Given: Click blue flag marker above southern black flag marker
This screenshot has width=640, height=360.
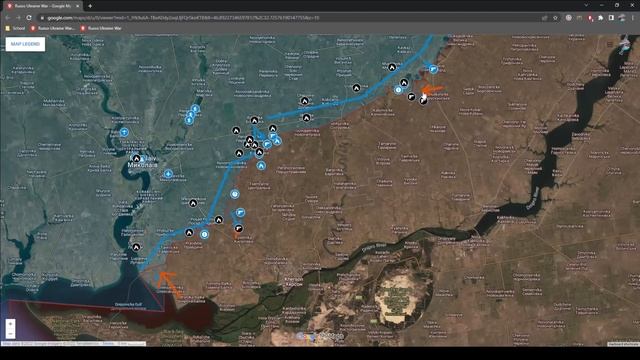Looking at the screenshot, I should click(x=240, y=213).
